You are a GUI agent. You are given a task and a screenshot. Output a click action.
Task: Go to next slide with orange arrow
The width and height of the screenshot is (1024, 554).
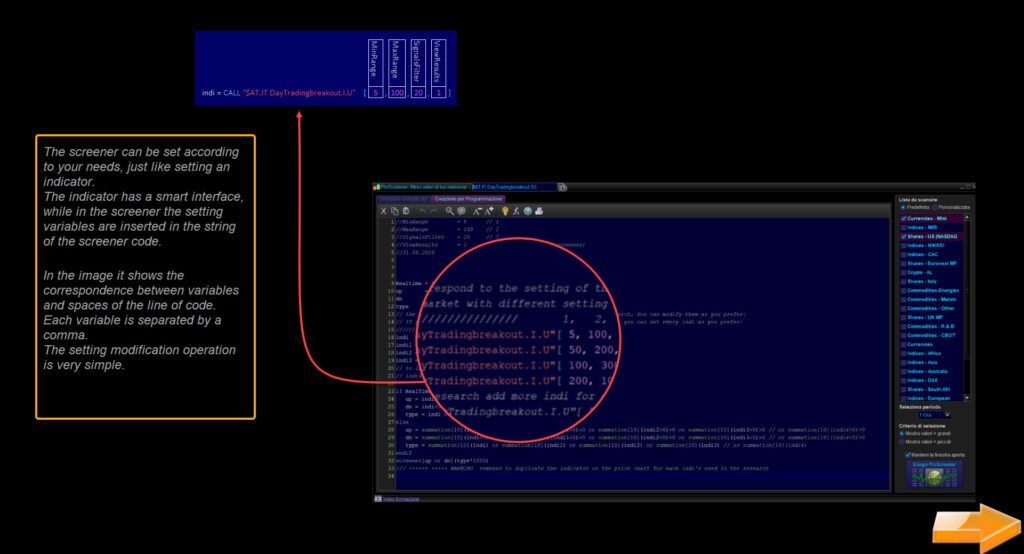[x=976, y=528]
